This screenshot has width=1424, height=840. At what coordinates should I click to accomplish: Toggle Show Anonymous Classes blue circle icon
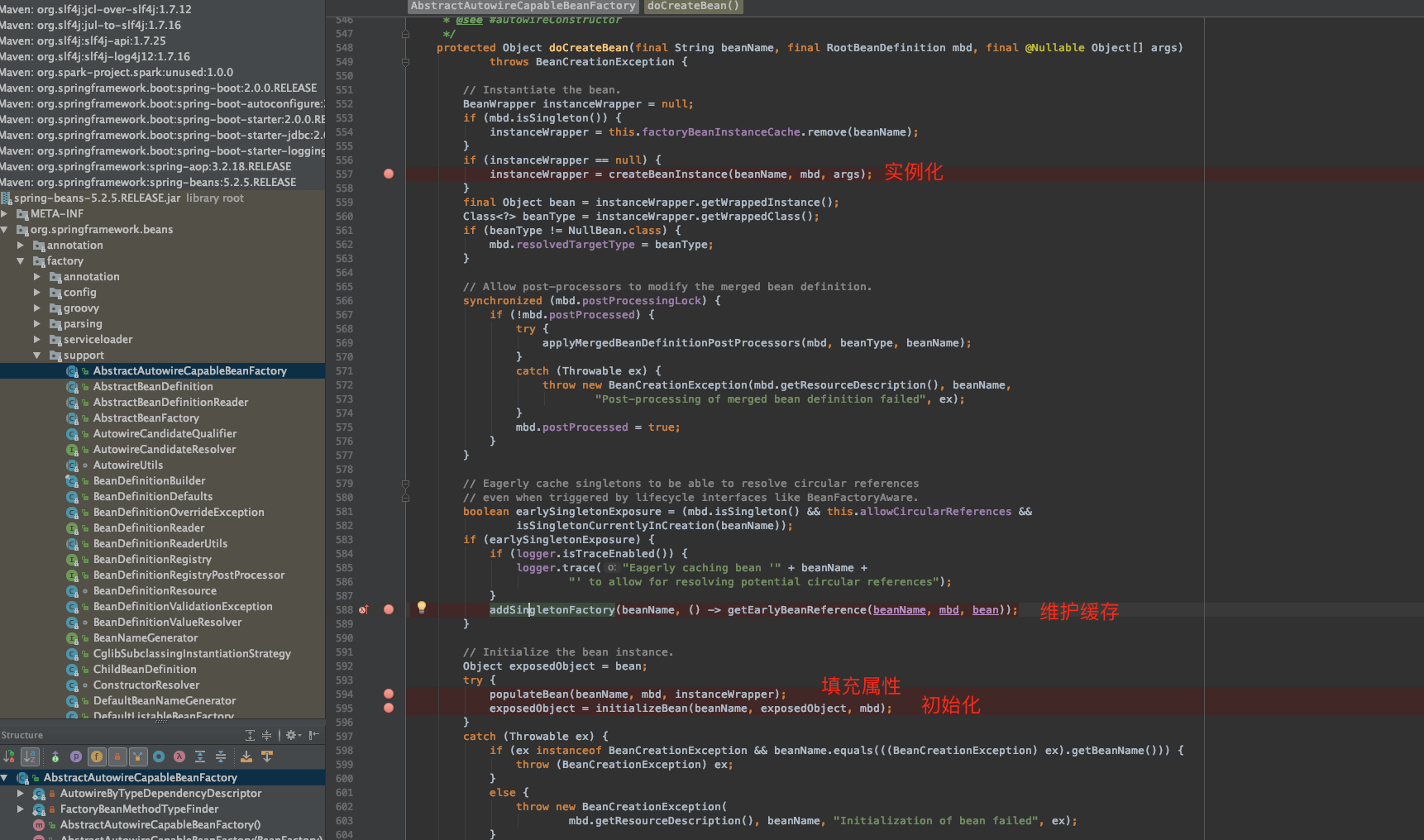pos(159,756)
